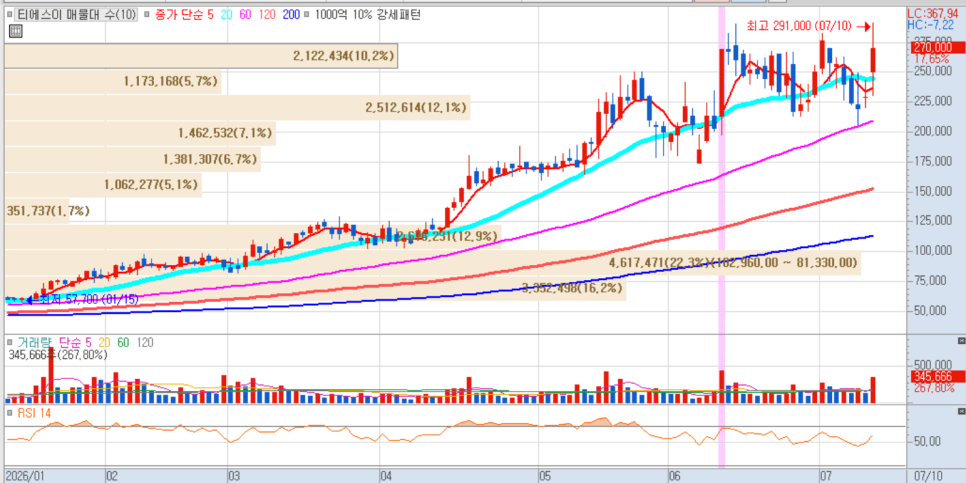Screen dimensions: 966x483
Task: Click the 07 month marker on time axis
Action: (x=826, y=476)
